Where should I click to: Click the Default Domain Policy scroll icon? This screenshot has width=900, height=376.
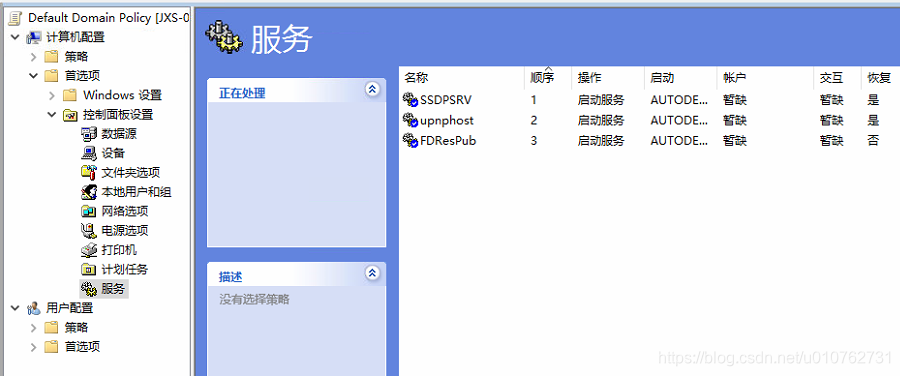coord(16,18)
